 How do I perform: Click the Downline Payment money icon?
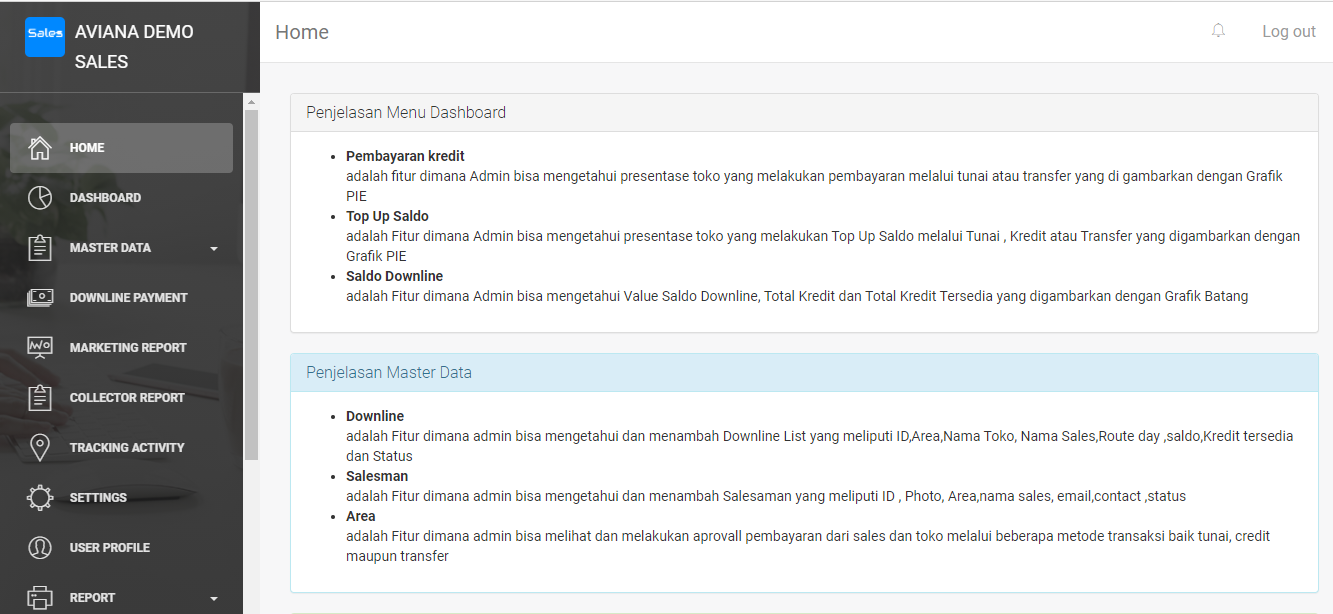[40, 298]
